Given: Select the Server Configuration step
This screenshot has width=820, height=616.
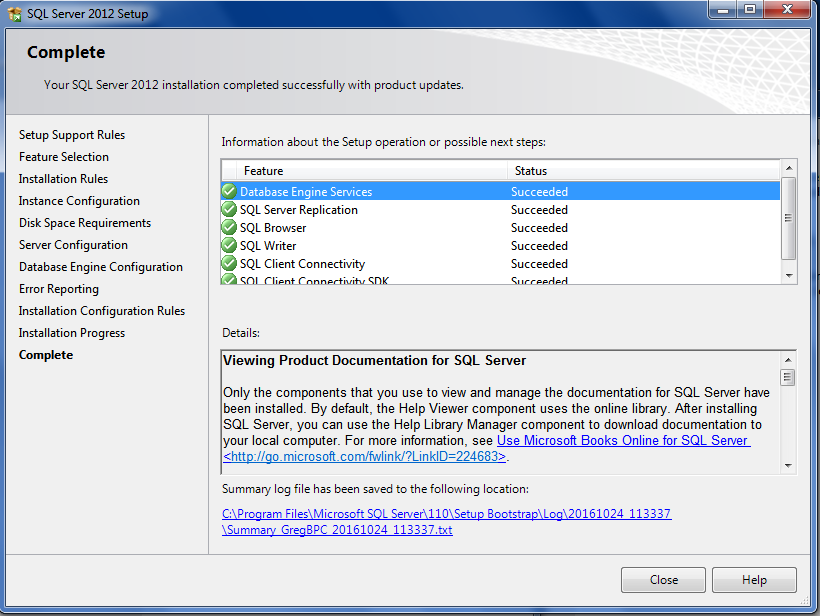Looking at the screenshot, I should point(73,245).
